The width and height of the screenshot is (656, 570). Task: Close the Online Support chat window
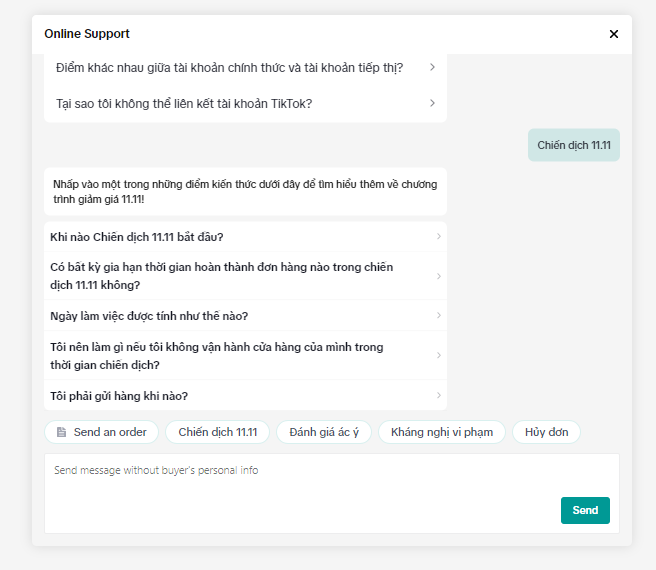coord(613,34)
